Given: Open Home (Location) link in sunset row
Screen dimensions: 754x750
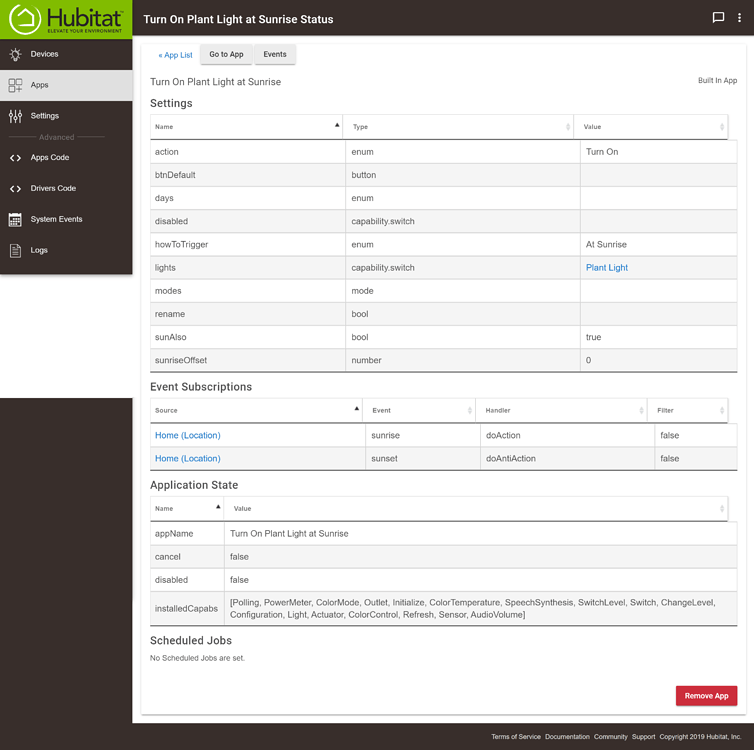Looking at the screenshot, I should 188,459.
